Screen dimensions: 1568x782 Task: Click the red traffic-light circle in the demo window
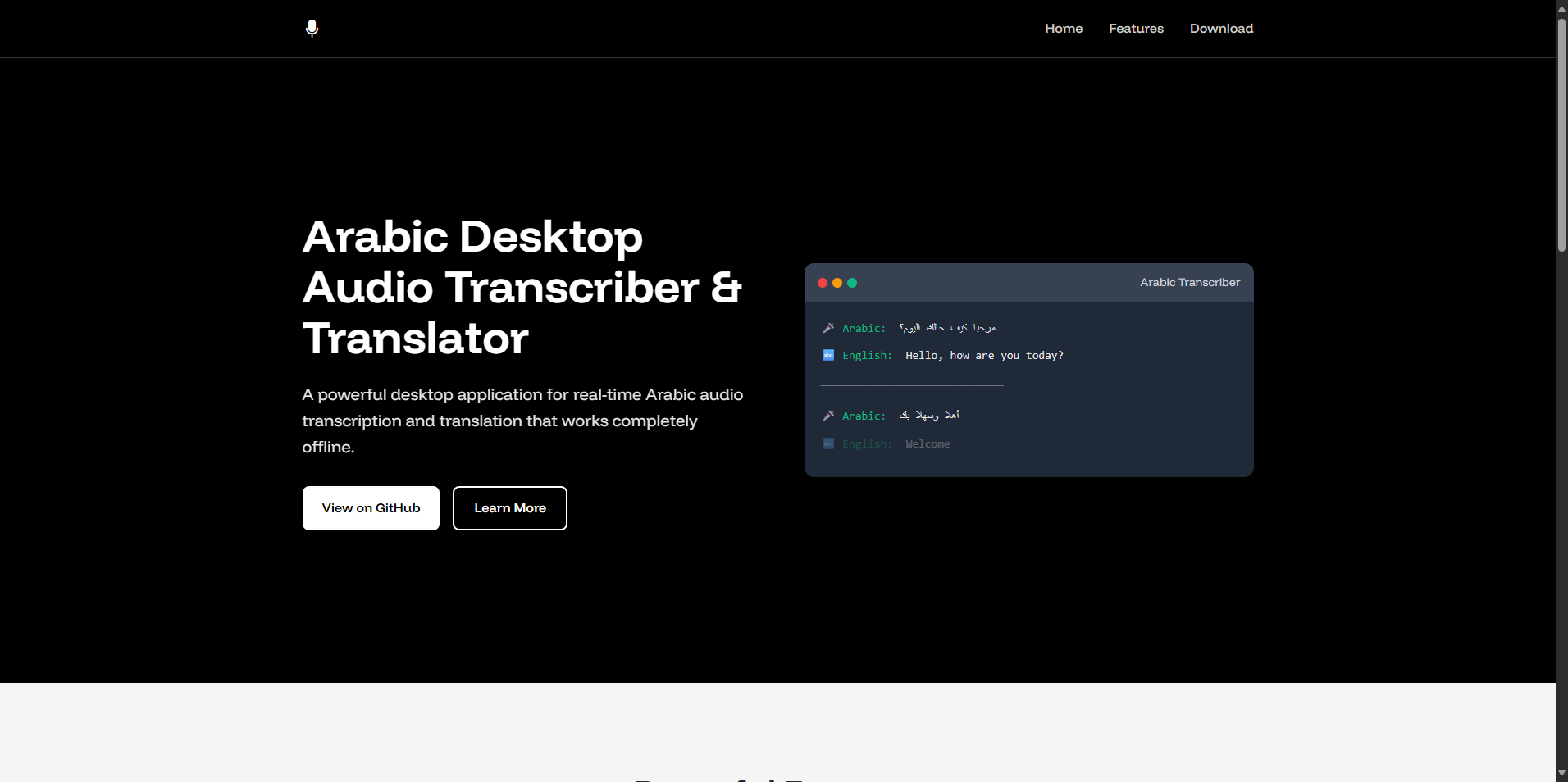[x=822, y=282]
